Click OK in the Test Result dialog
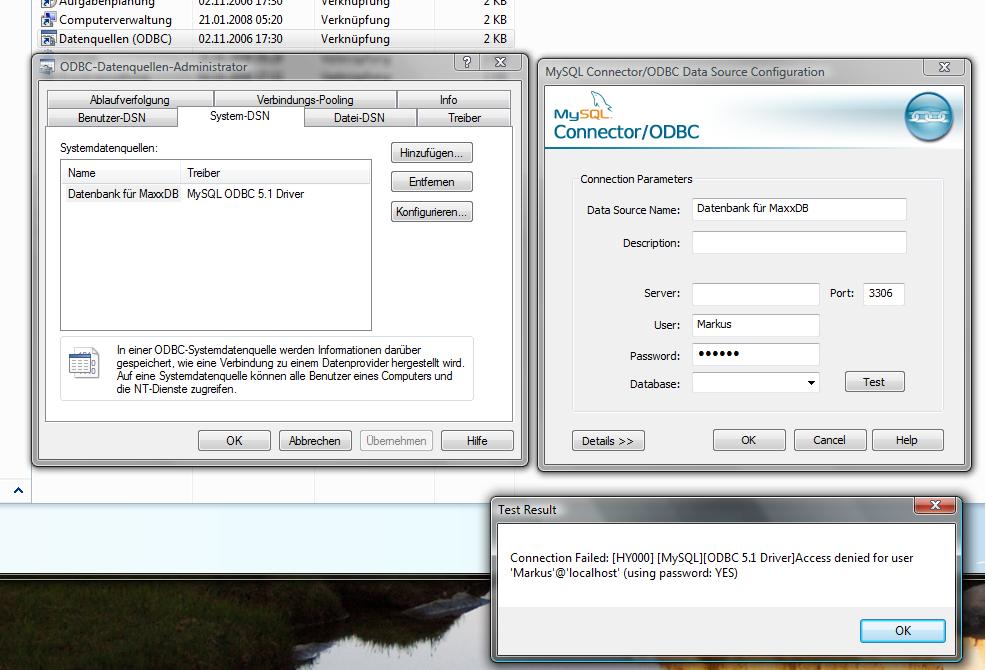This screenshot has height=670, width=986. coord(902,630)
